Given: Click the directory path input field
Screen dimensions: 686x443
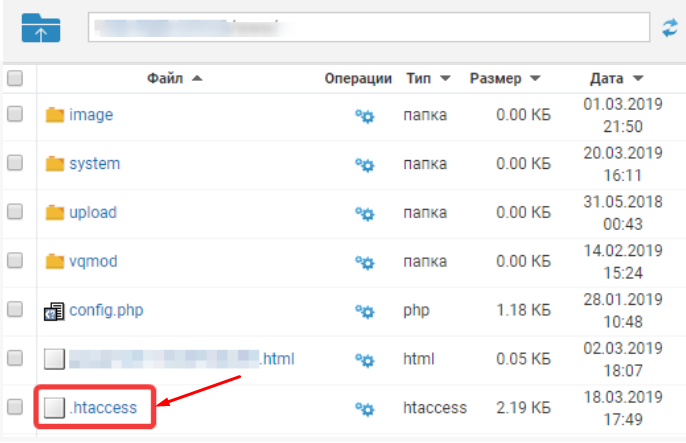Looking at the screenshot, I should 369,27.
